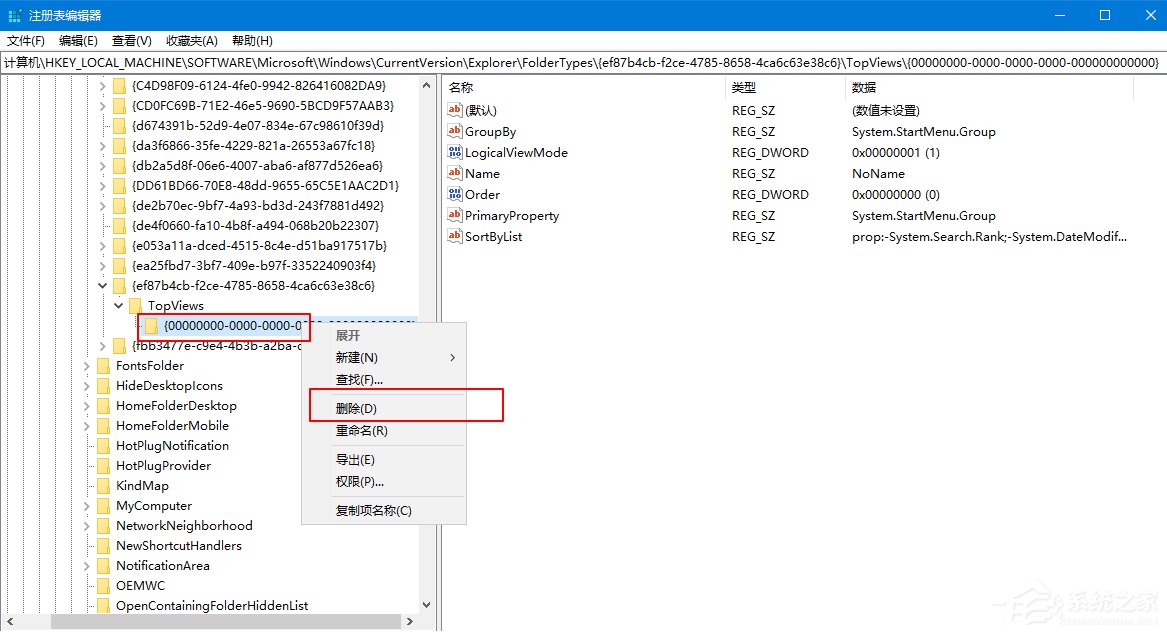Select the PrimaryProperty string value icon
1167x634 pixels.
click(x=454, y=215)
